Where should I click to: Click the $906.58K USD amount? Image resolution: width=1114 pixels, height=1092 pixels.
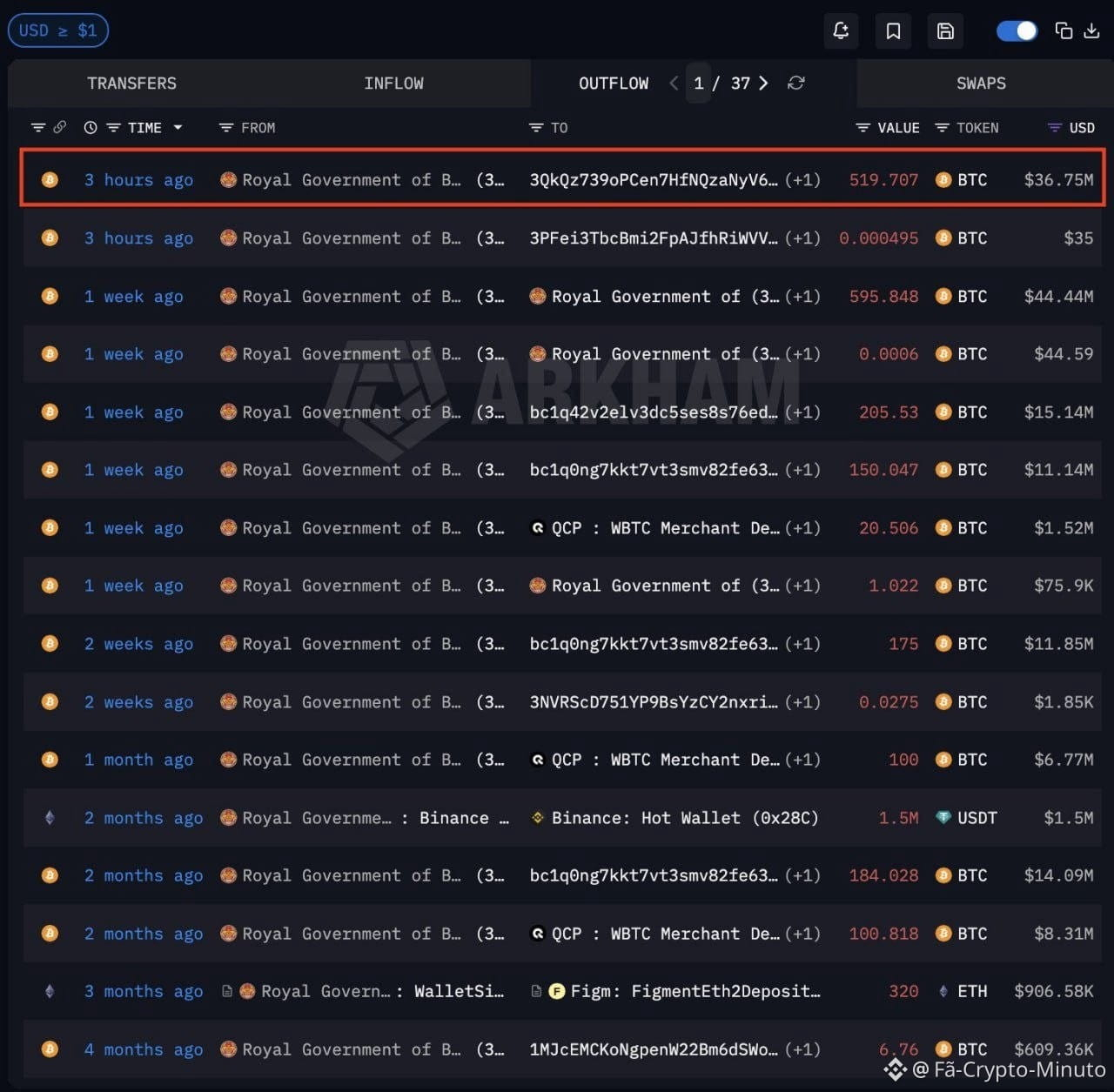click(x=1053, y=991)
